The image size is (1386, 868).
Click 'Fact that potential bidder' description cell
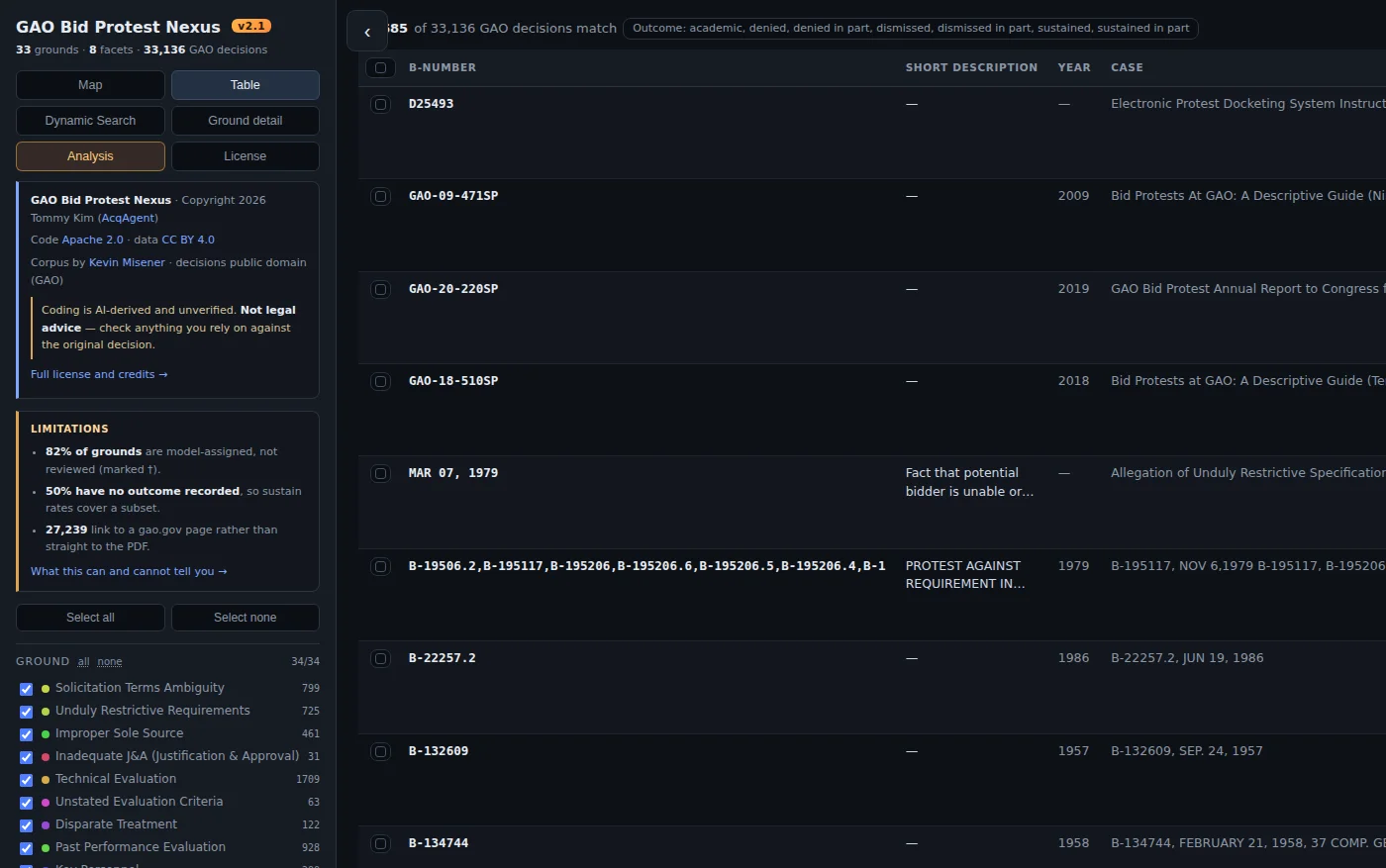pos(969,482)
